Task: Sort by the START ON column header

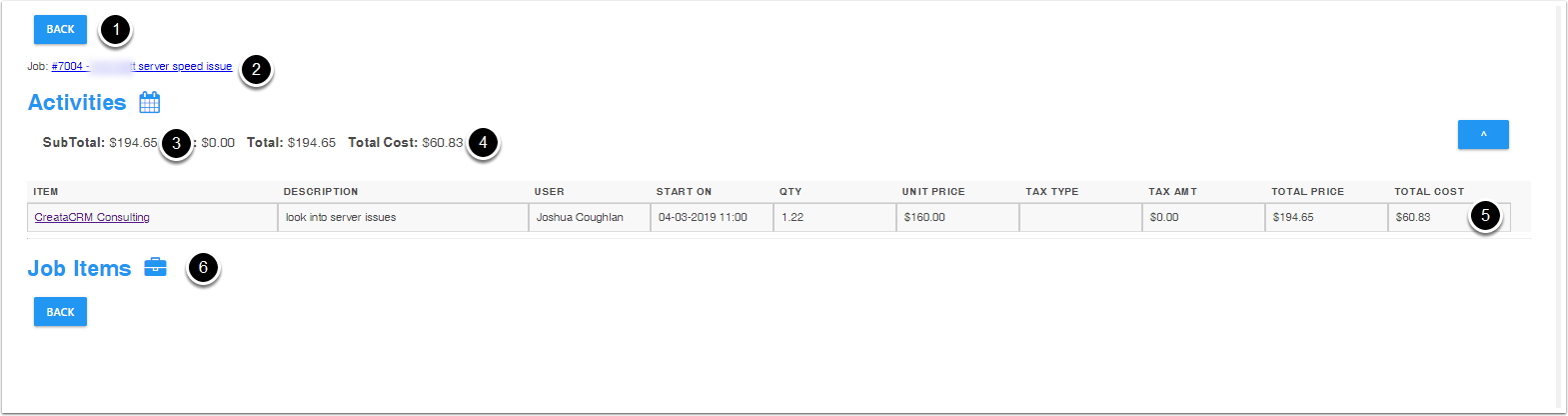Action: point(685,191)
